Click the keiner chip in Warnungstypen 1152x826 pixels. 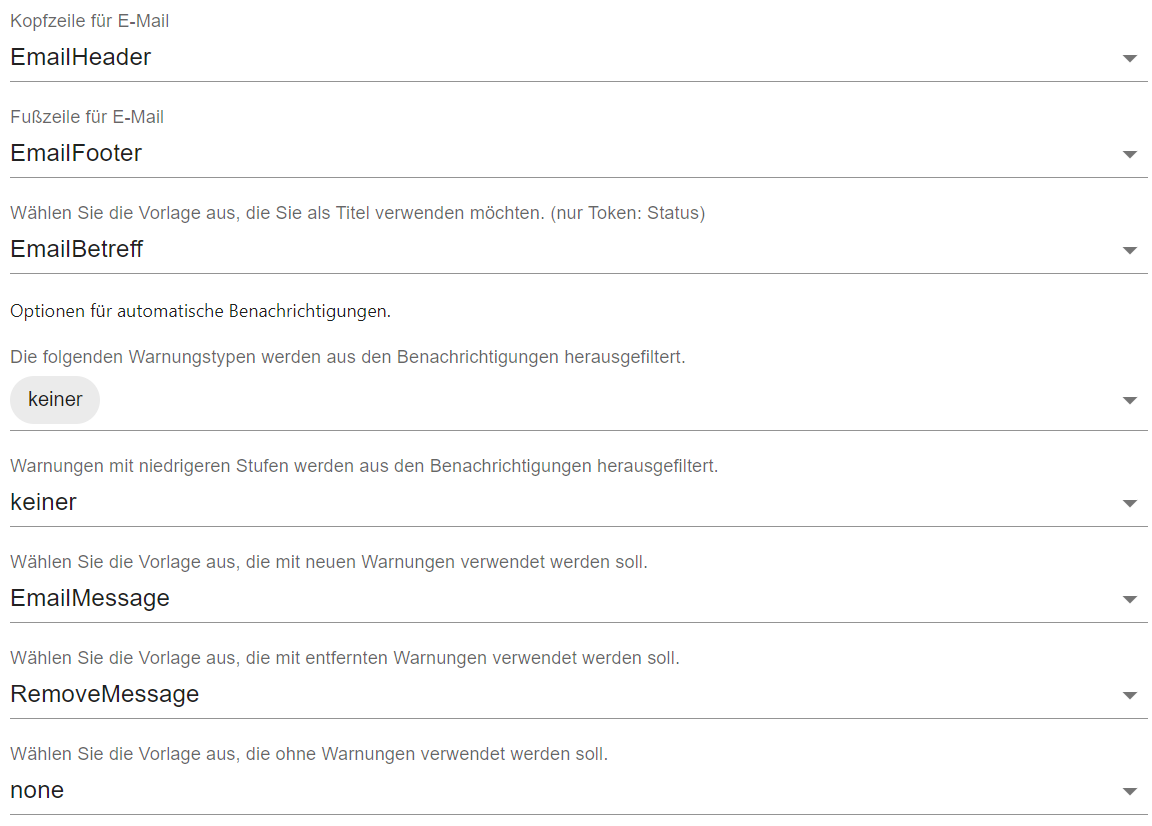[x=55, y=400]
